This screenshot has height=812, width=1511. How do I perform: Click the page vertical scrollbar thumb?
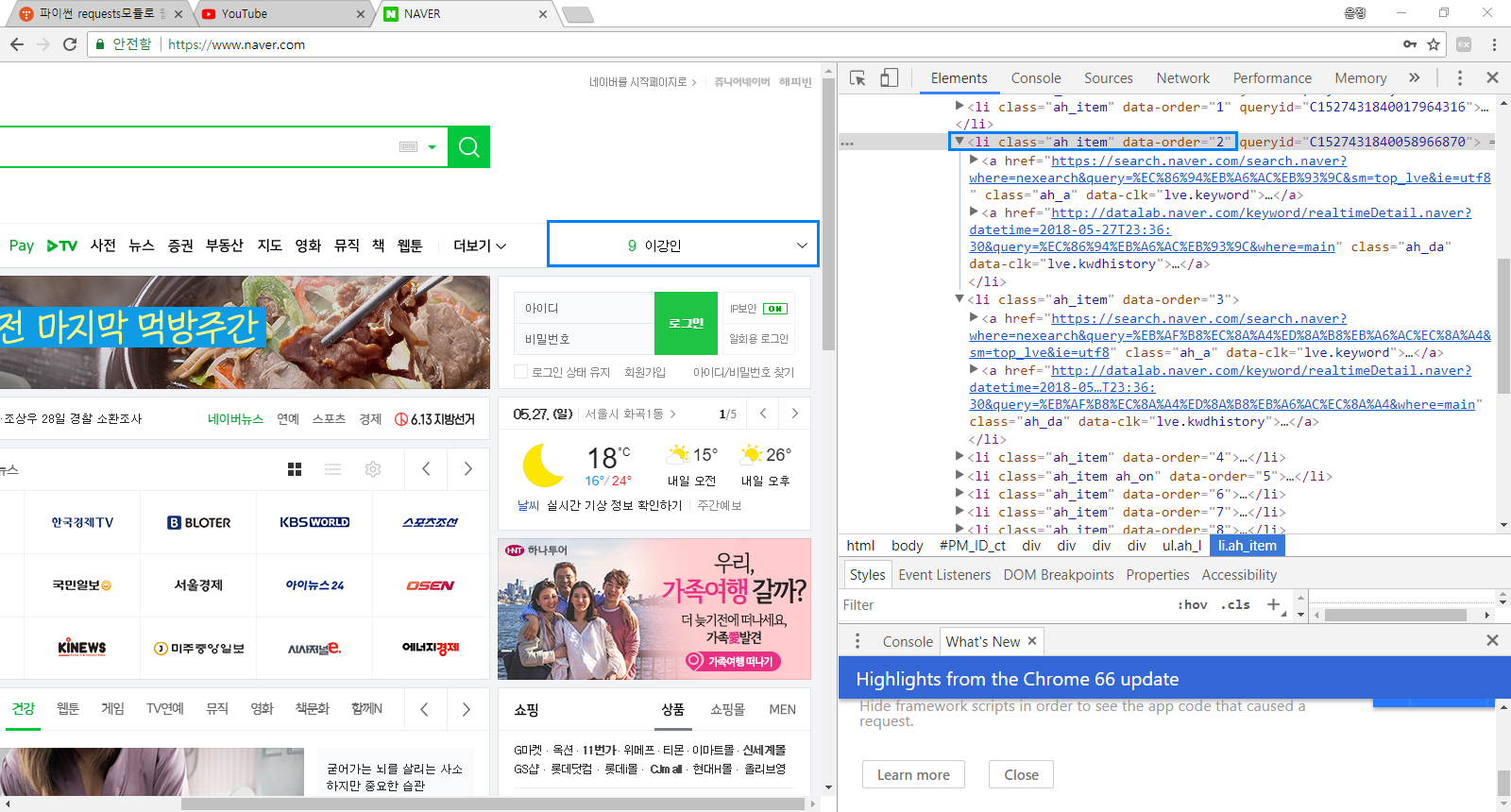coord(828,213)
